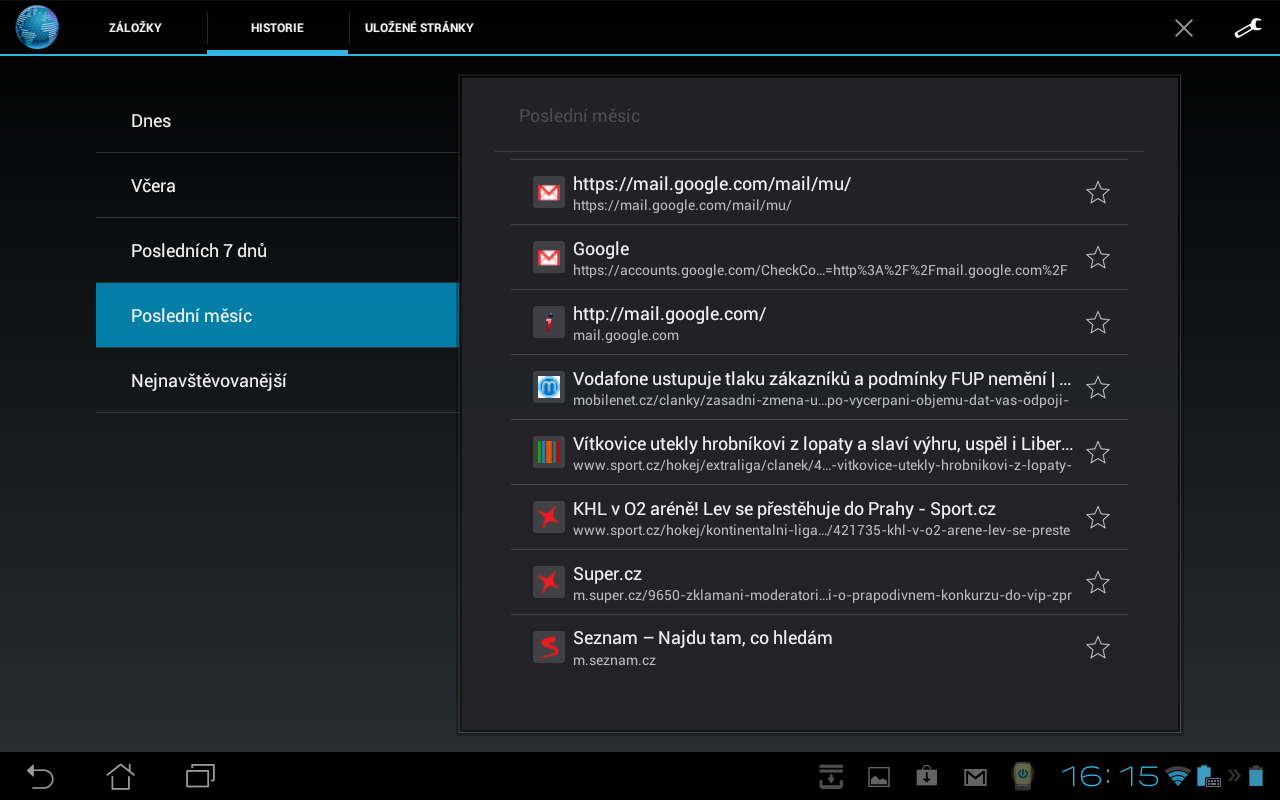Expand the hidden tray icons chevron

(1233, 776)
